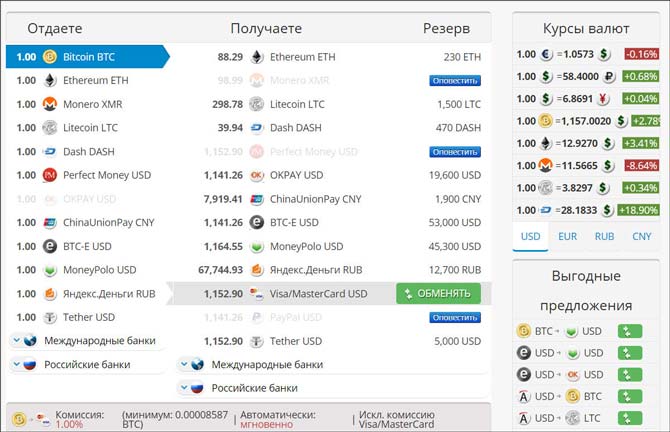This screenshot has height=432, width=670.
Task: Click the +3.41% Ethereum rate change badge
Action: click(641, 143)
